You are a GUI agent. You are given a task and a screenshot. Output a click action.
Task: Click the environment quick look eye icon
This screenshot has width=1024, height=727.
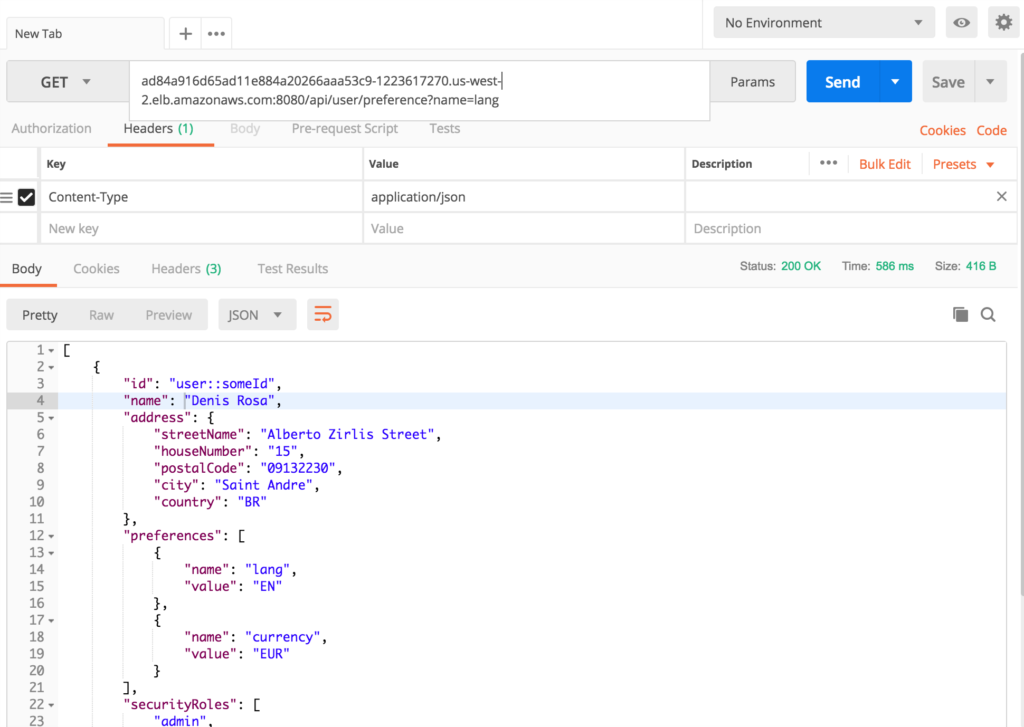(x=961, y=23)
